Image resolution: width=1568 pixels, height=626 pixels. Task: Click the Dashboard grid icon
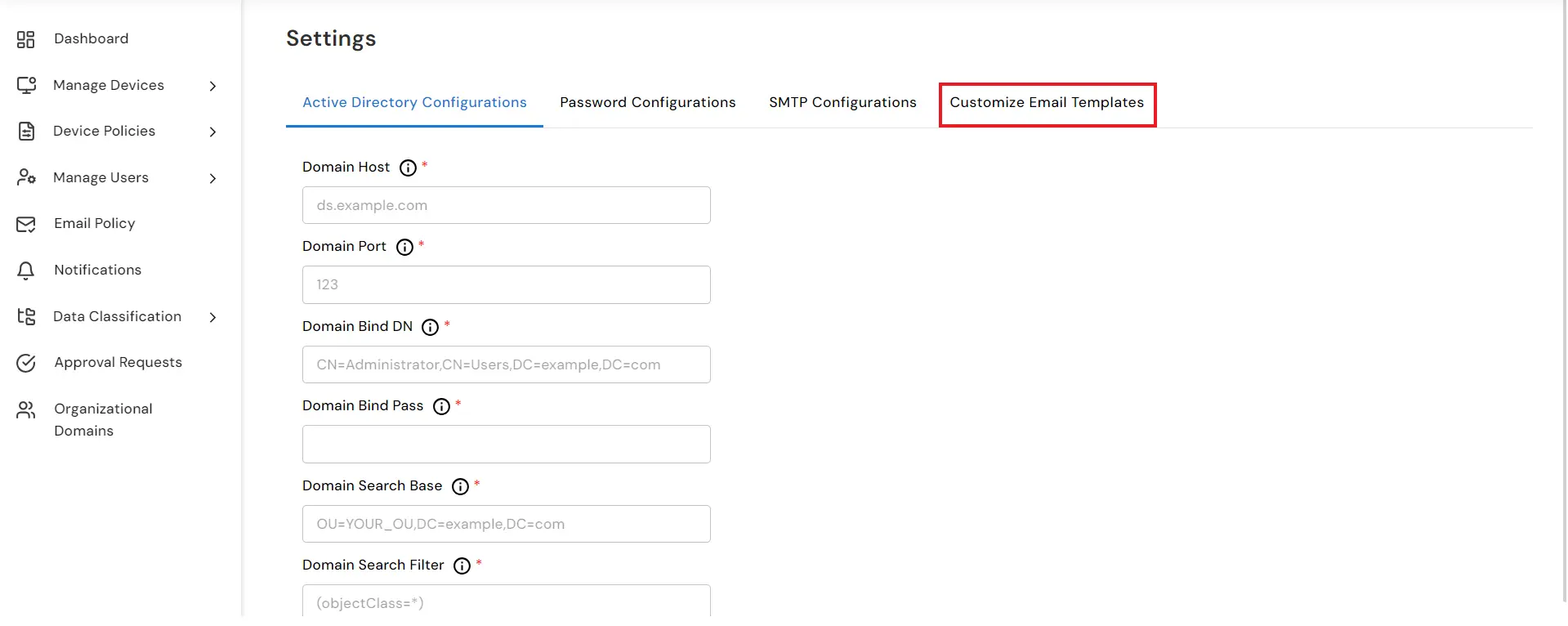pos(25,38)
